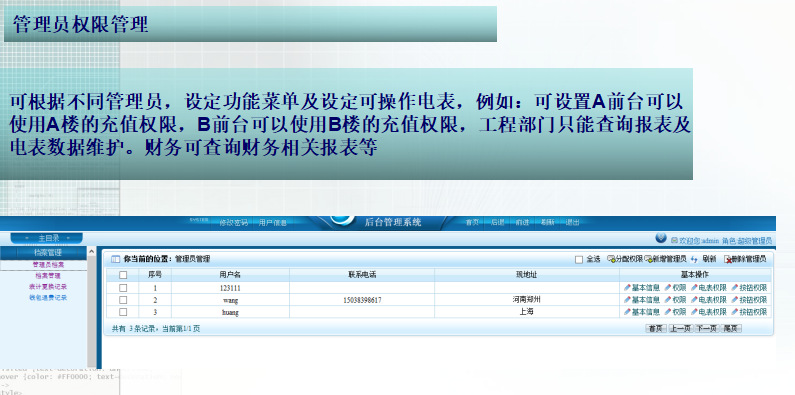Expand the 主目录 main directory menu

click(47, 238)
